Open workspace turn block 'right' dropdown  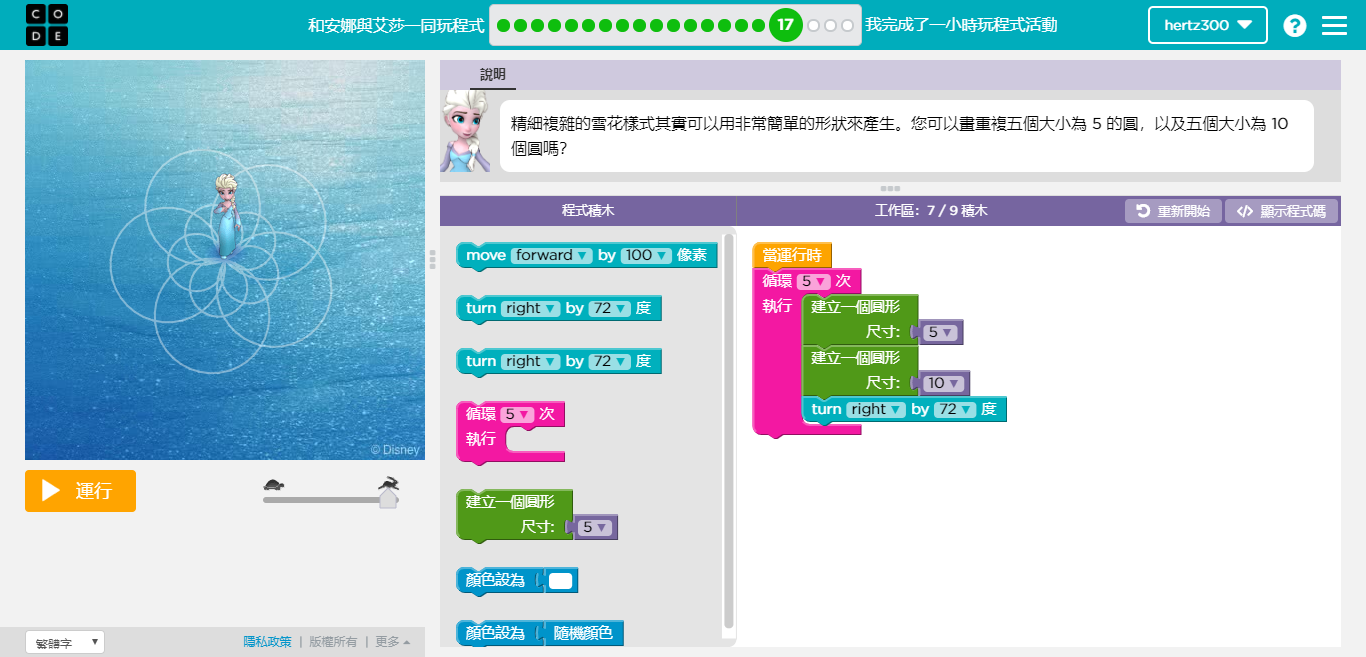coord(875,409)
